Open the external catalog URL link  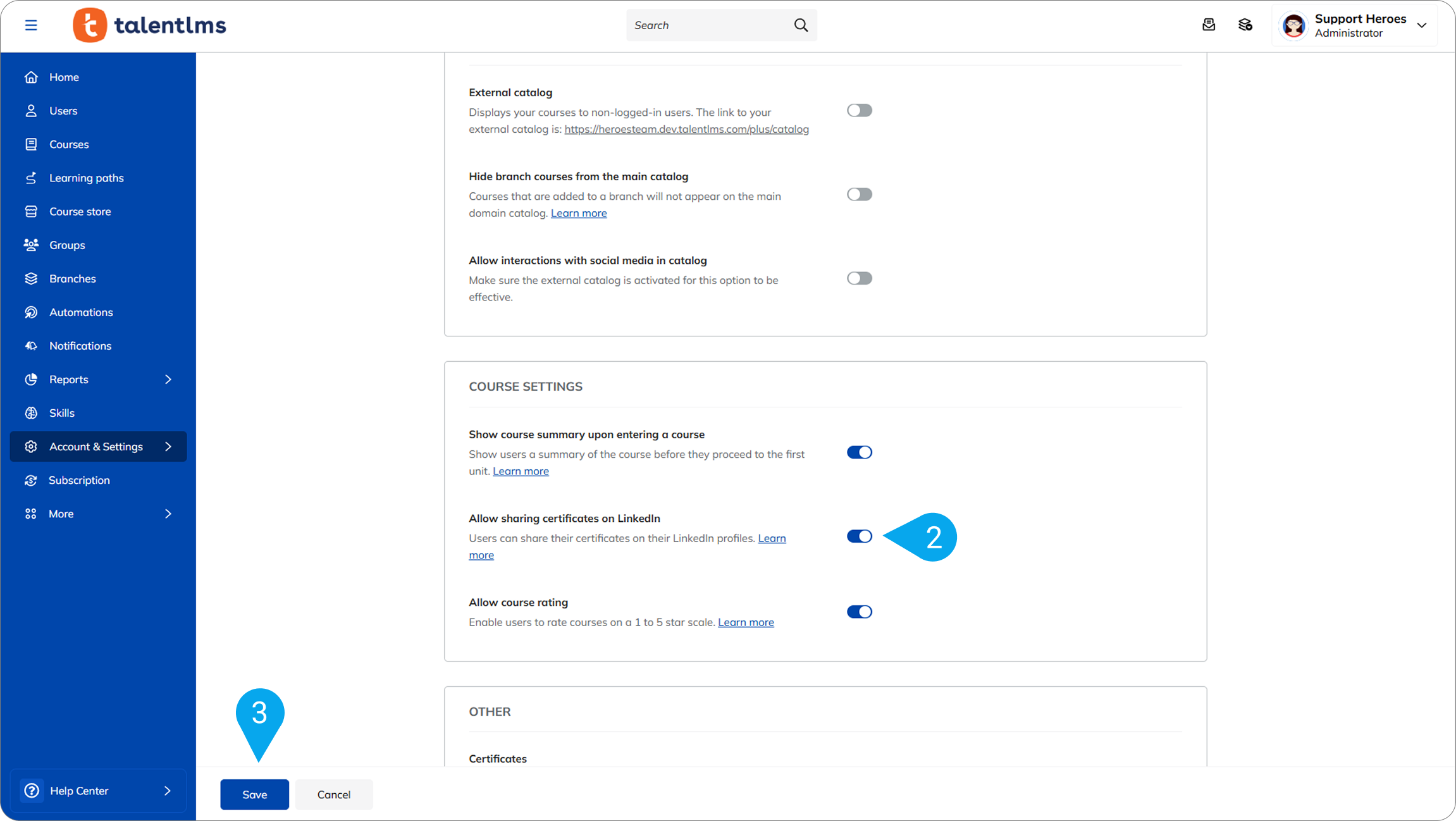[686, 129]
